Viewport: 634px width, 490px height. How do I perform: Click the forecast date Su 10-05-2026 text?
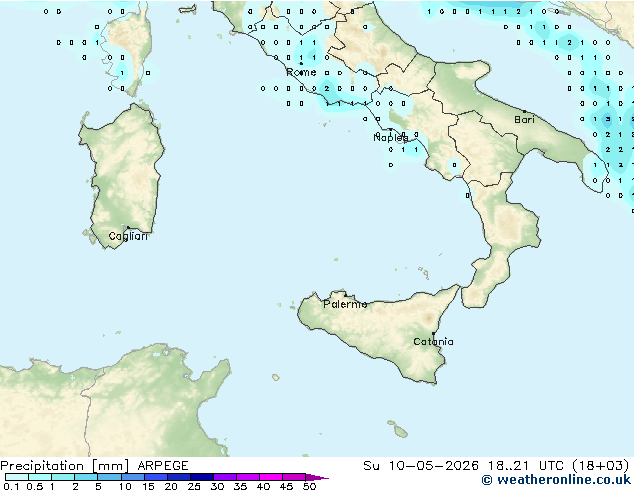point(421,466)
